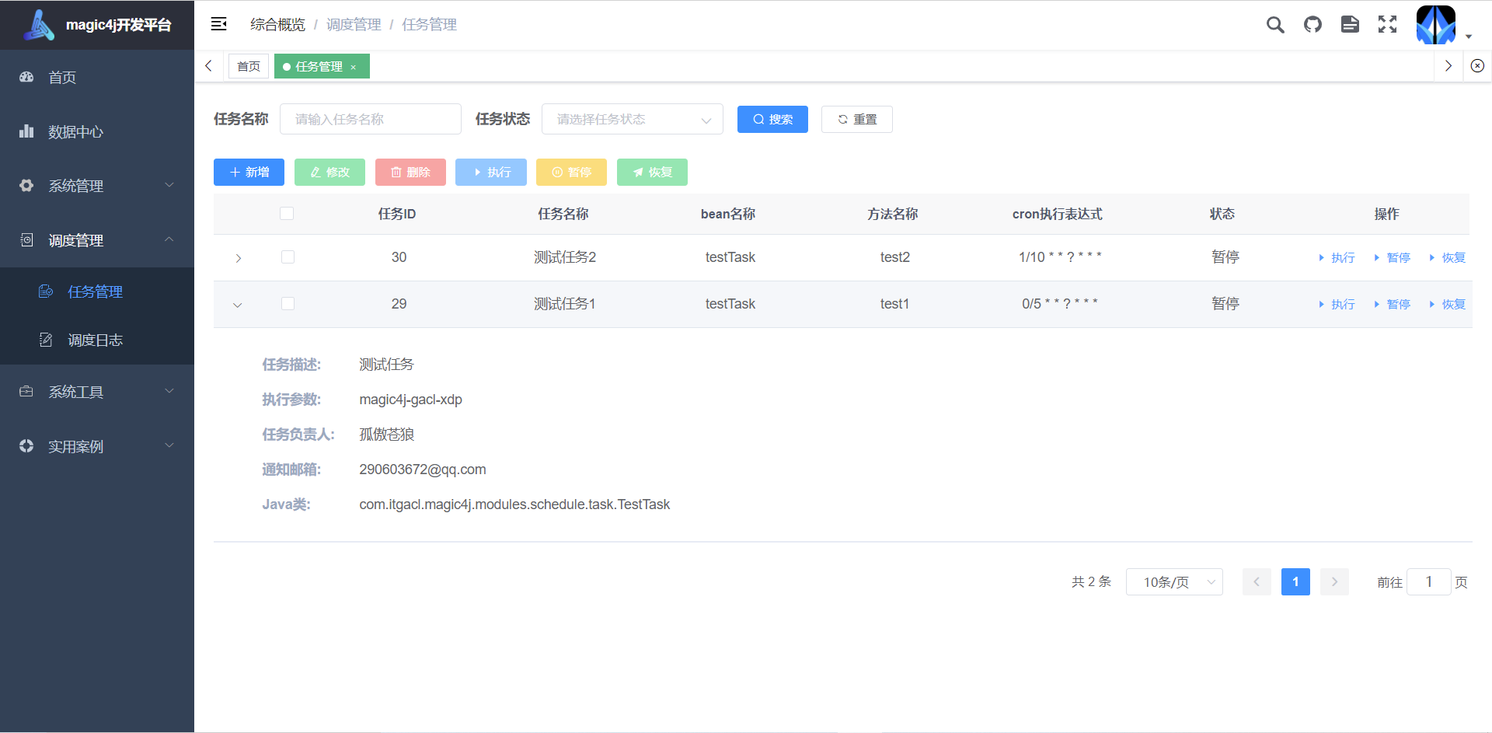Click the search magnifier icon in header
Screen dimensions: 1492x733
point(1275,25)
